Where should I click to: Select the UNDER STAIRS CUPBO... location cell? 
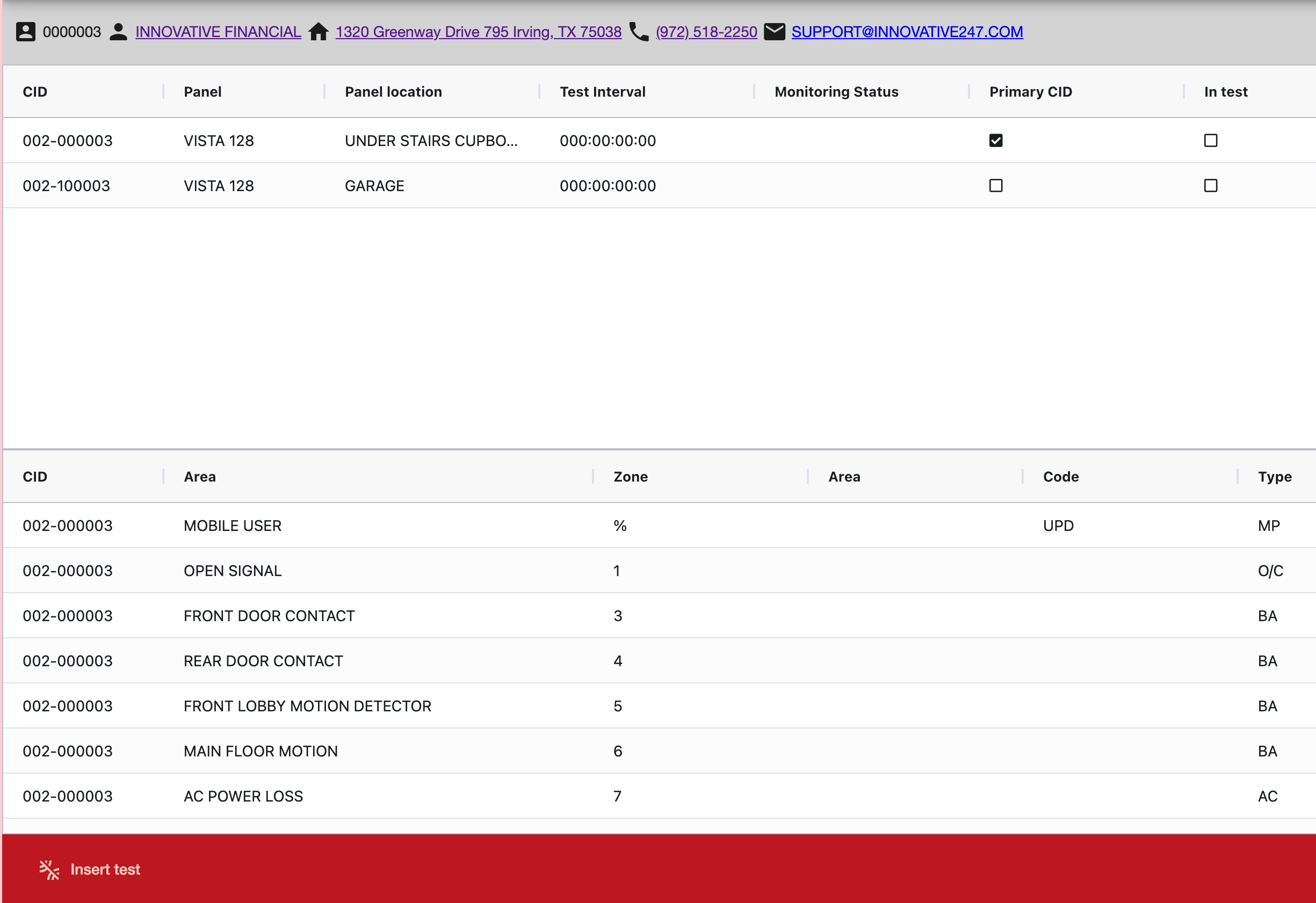(x=431, y=141)
